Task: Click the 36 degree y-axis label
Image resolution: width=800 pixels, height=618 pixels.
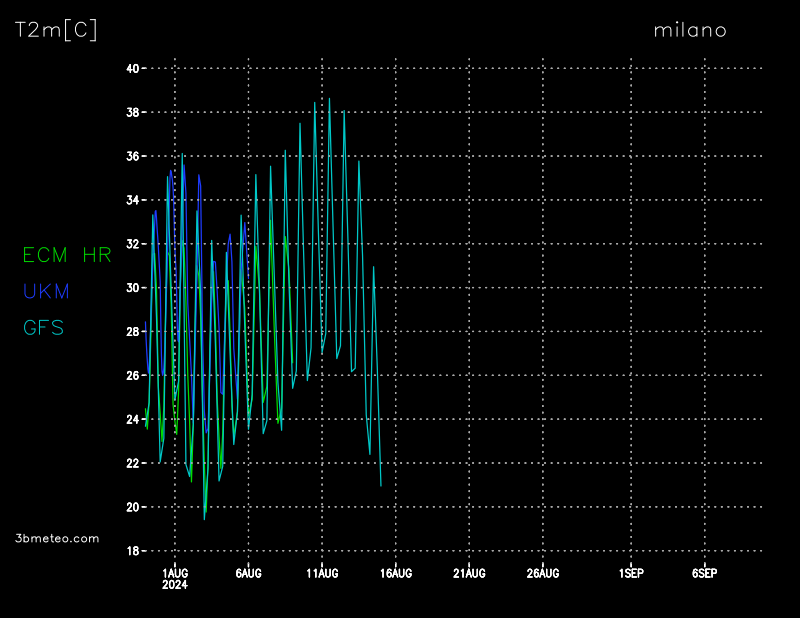Action: click(x=132, y=157)
